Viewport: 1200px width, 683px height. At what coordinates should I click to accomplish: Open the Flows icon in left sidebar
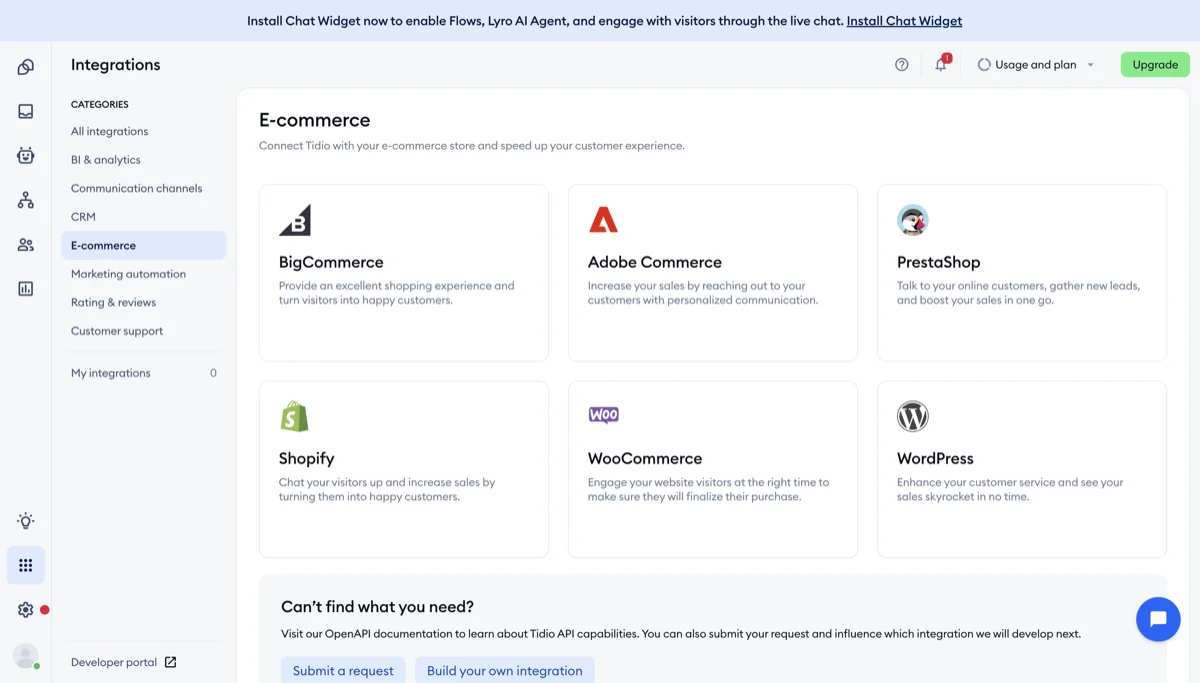click(x=26, y=200)
